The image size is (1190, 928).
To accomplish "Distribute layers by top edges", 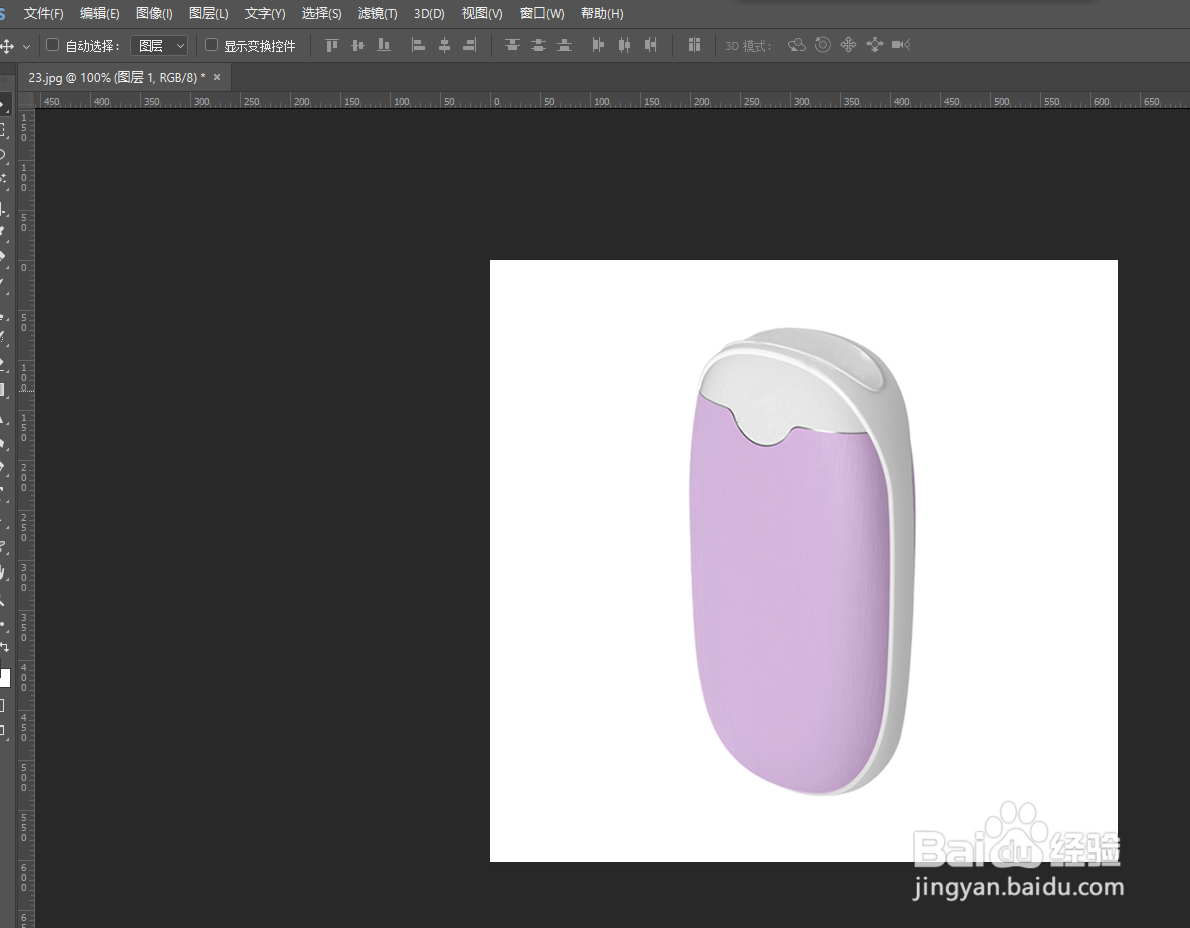I will (512, 46).
